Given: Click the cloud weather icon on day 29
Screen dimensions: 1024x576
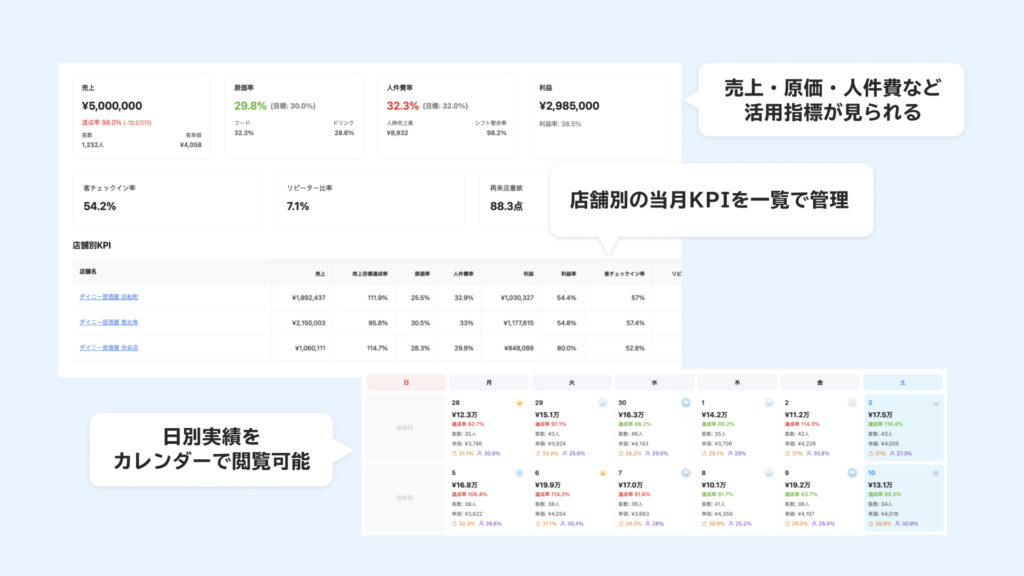Looking at the screenshot, I should (603, 403).
